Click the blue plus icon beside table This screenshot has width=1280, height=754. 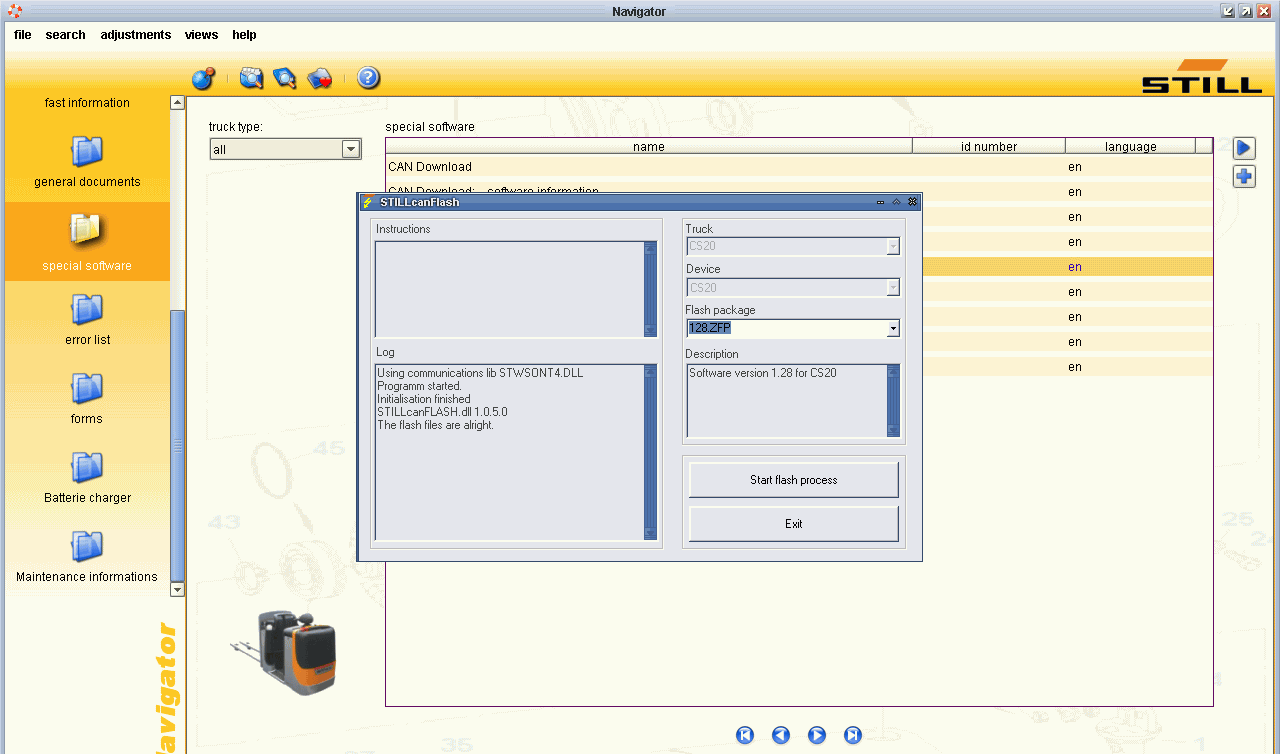1244,177
